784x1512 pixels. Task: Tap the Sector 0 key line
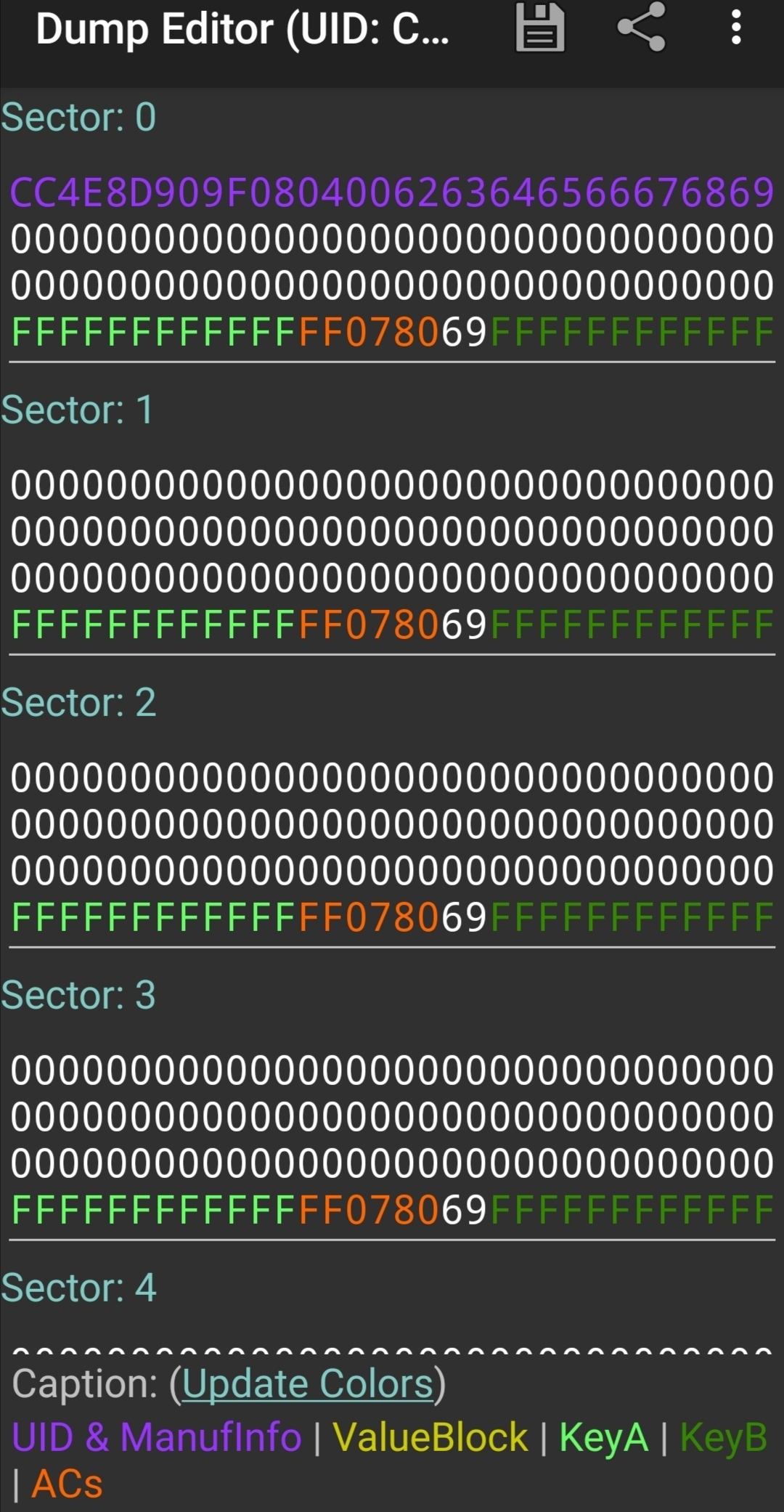tap(392, 332)
